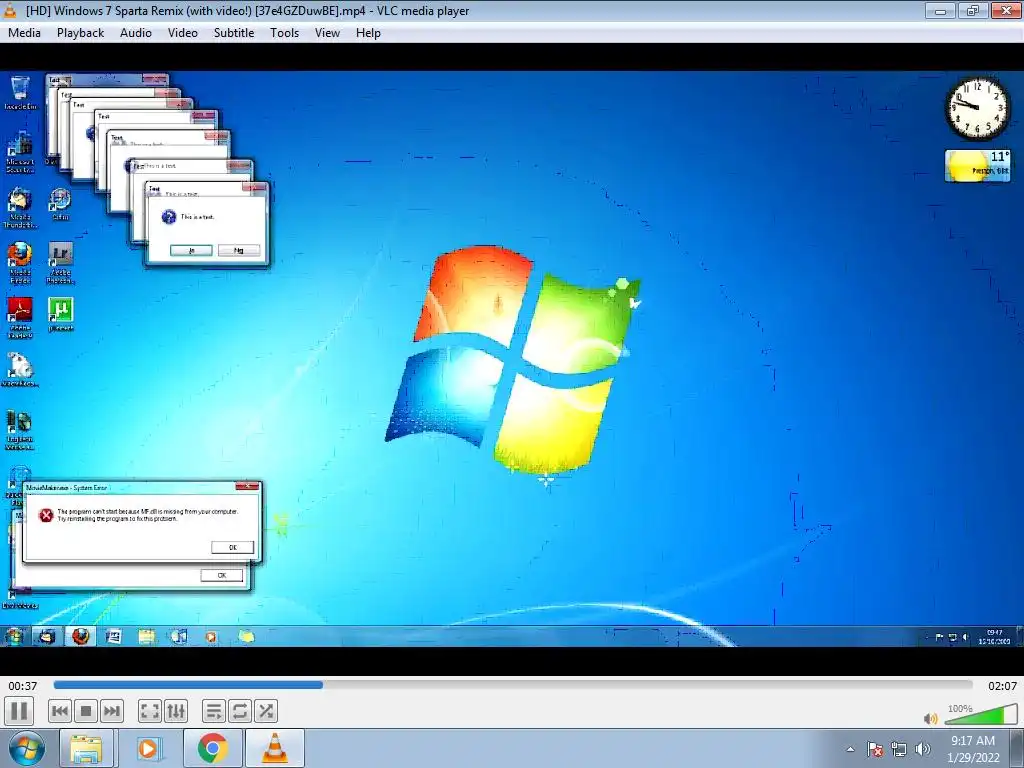Screen dimensions: 1024x768
Task: Skip to next media in playlist
Action: (x=112, y=711)
